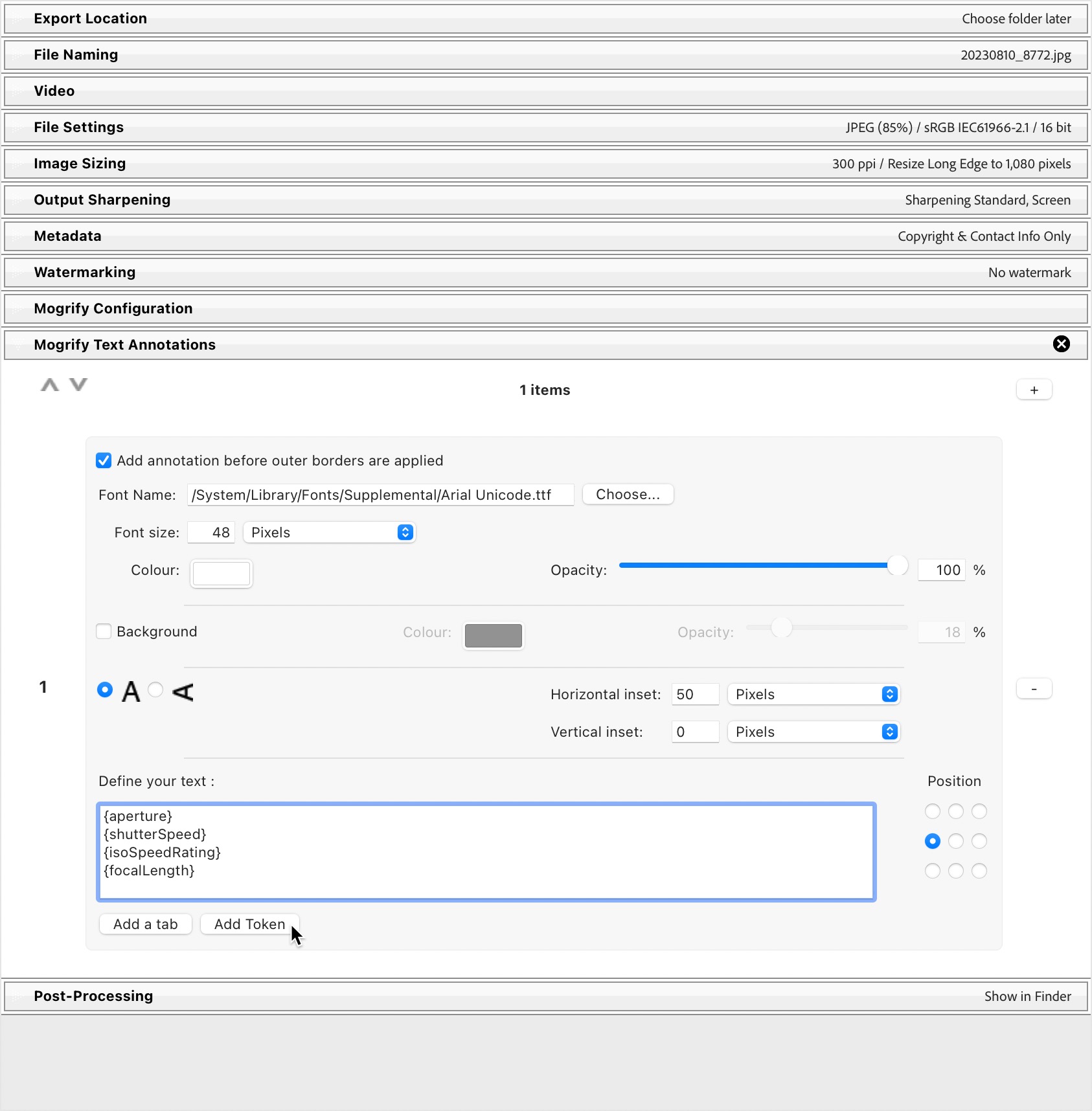This screenshot has width=1092, height=1111.
Task: Enable the Background checkbox
Action: [x=104, y=631]
